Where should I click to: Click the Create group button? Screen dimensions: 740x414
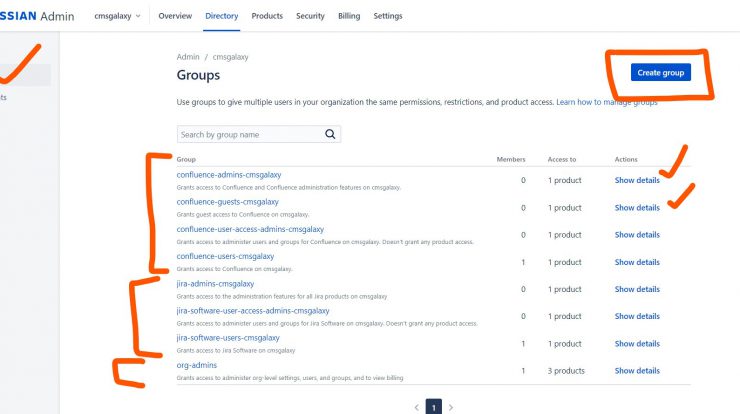click(661, 72)
